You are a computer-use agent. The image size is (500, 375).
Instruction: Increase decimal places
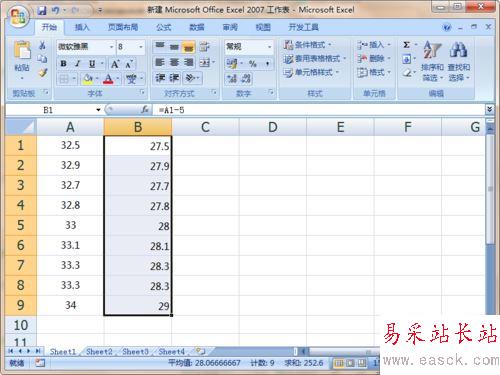[x=232, y=79]
